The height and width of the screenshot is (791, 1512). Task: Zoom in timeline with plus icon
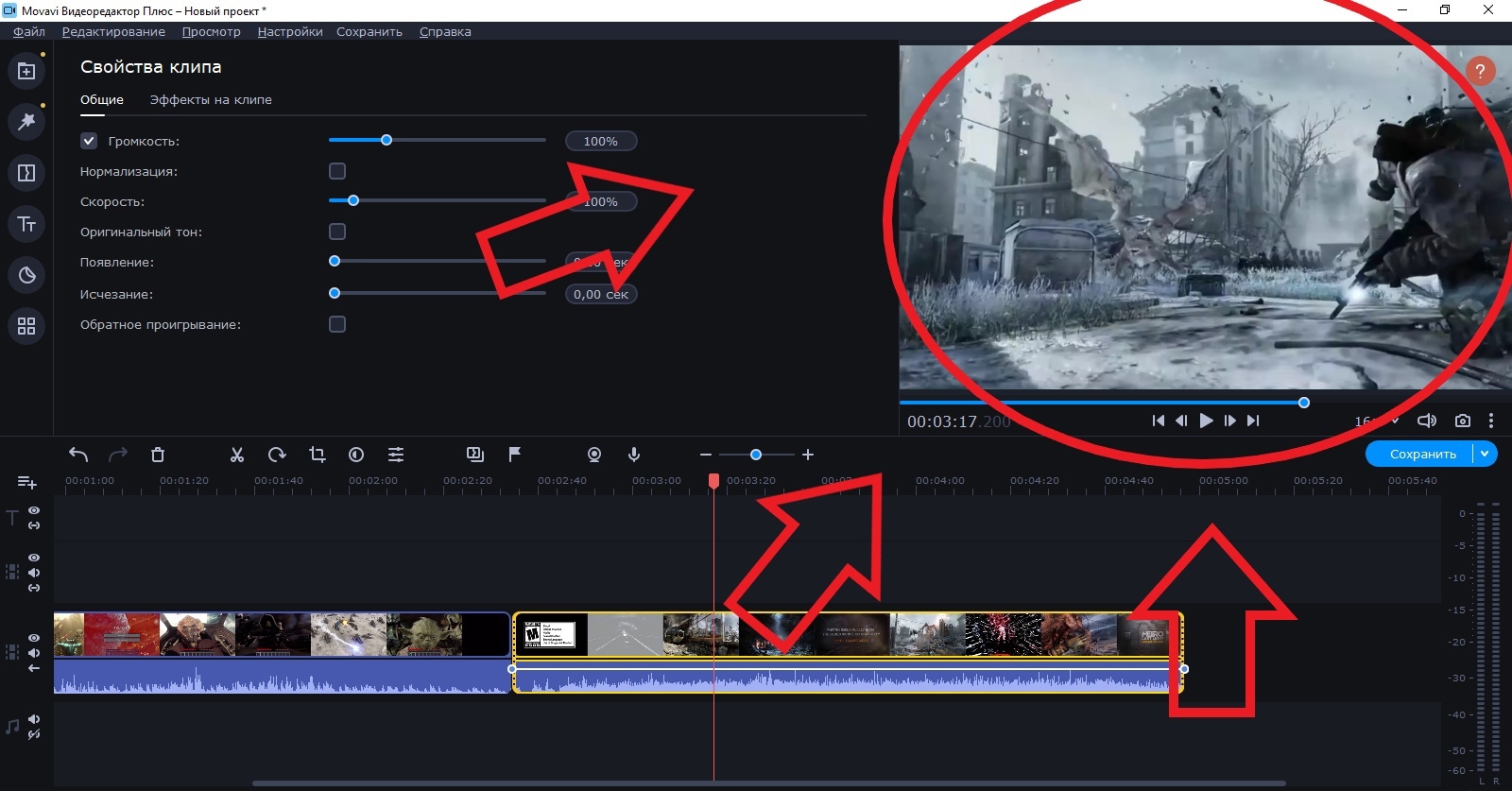coord(808,455)
